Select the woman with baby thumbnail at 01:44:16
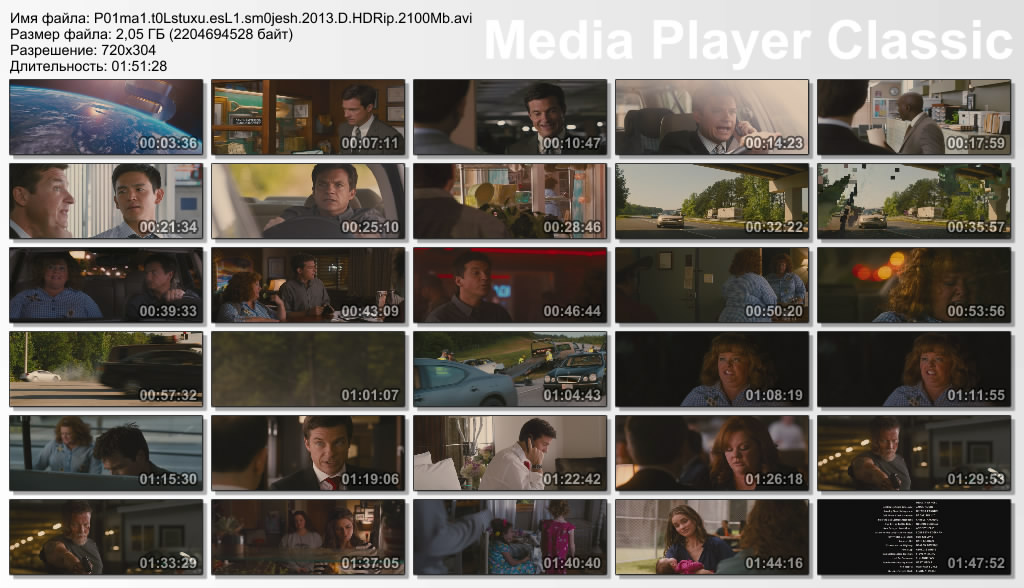The image size is (1024, 588). [x=712, y=537]
